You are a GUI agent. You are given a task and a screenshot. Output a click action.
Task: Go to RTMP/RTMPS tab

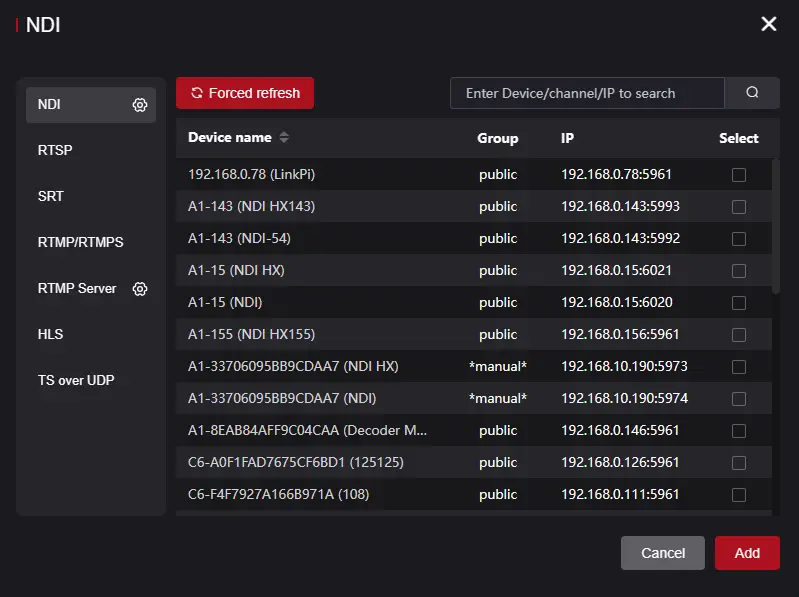click(80, 243)
